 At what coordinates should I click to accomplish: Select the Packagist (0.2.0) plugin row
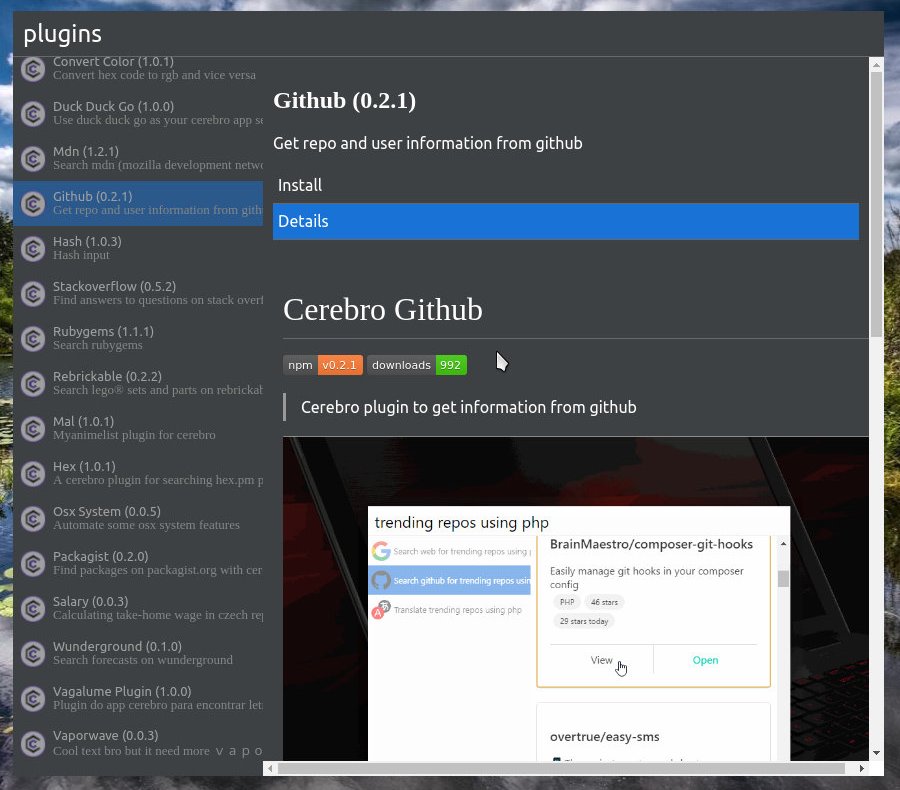[138, 563]
